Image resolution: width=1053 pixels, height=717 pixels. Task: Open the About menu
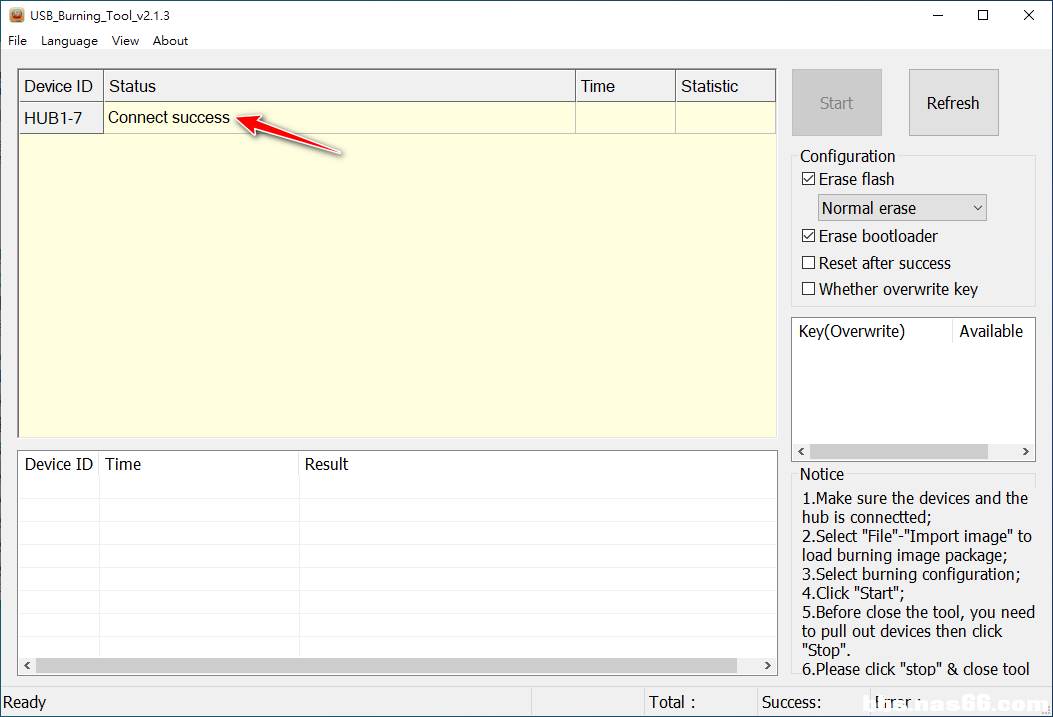[170, 41]
